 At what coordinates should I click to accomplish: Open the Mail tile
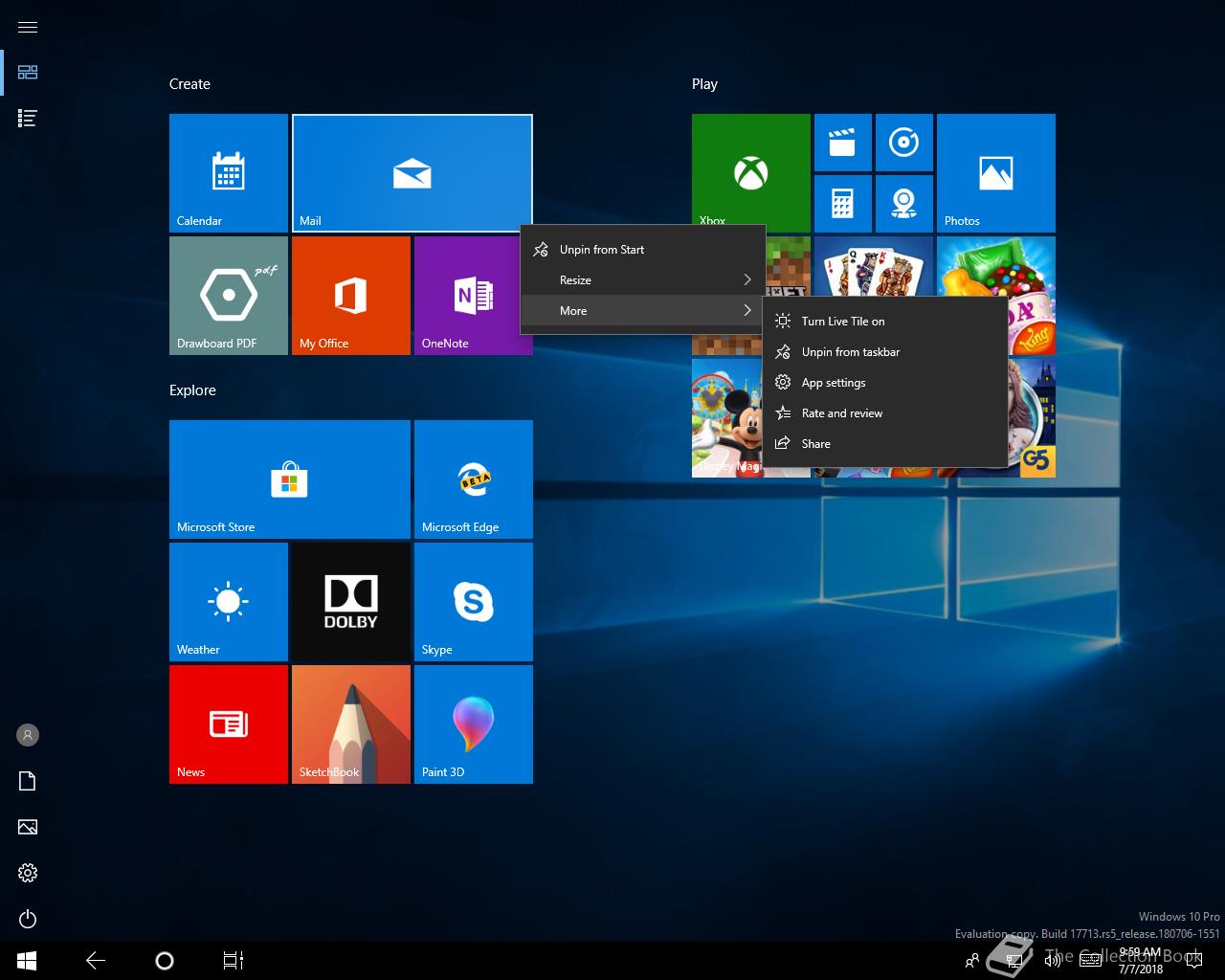[412, 173]
